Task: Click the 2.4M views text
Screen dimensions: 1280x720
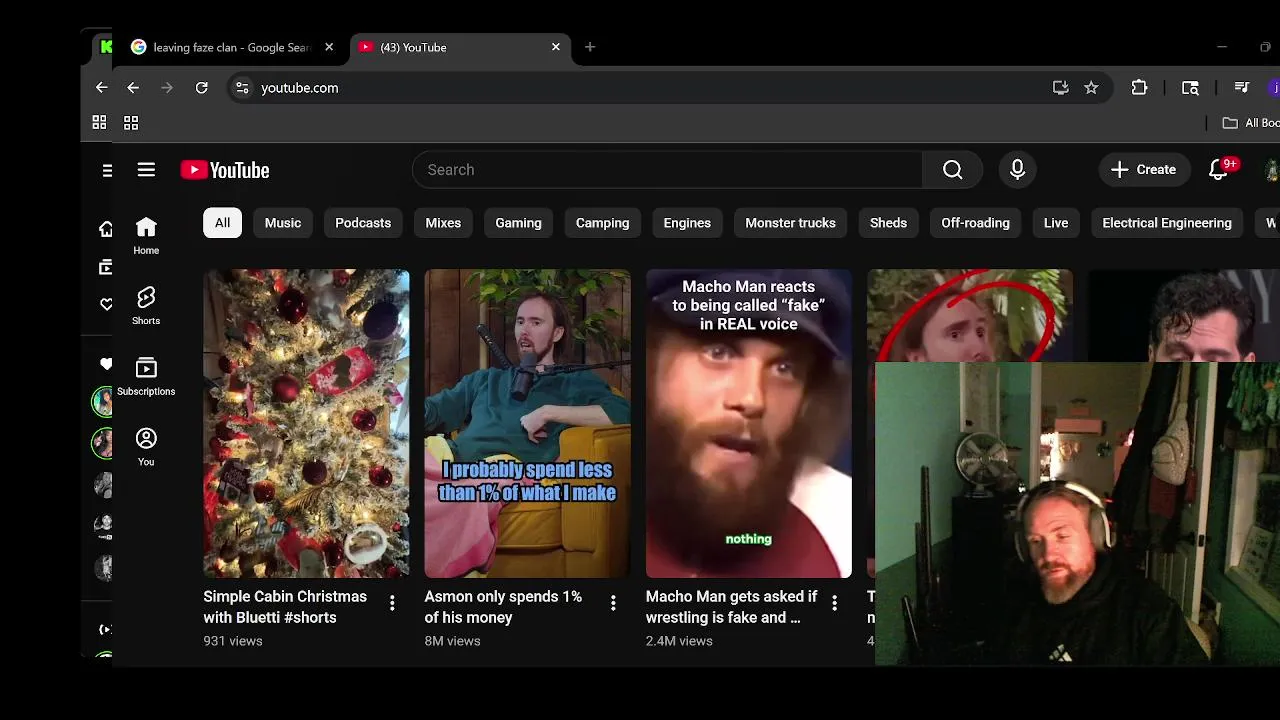Action: [679, 641]
